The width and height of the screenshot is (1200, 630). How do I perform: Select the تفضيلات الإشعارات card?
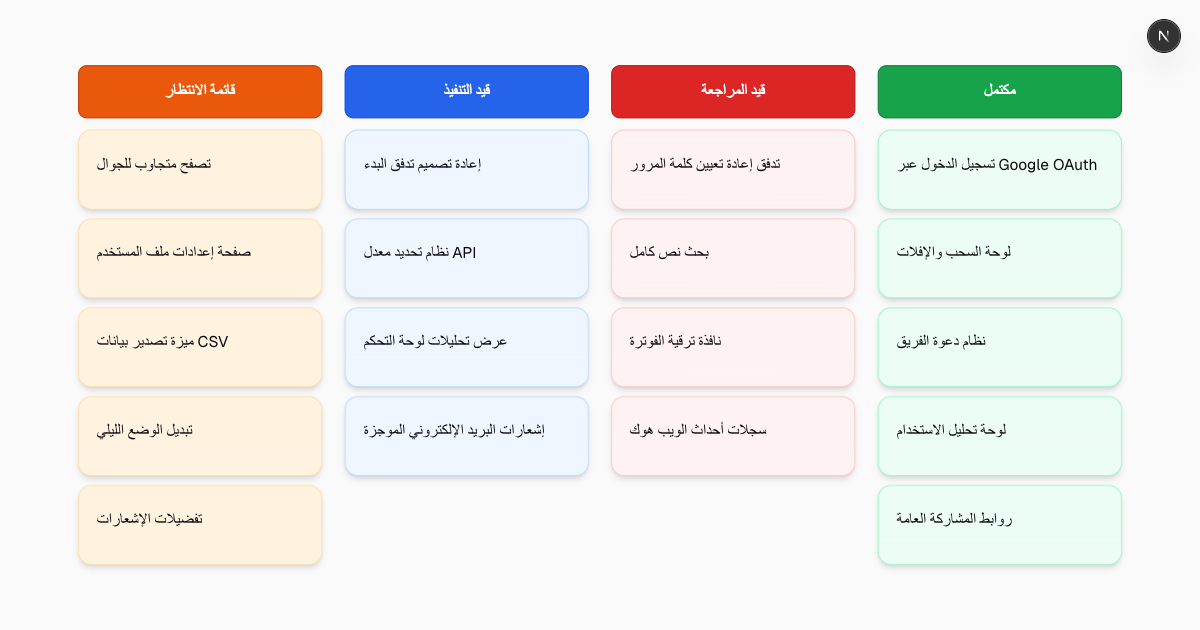point(200,525)
